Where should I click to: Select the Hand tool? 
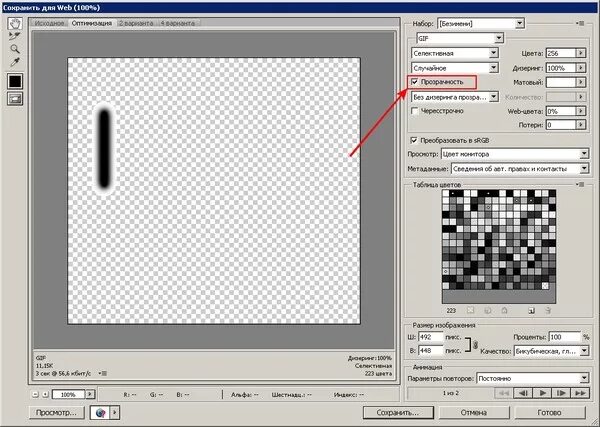click(x=15, y=24)
